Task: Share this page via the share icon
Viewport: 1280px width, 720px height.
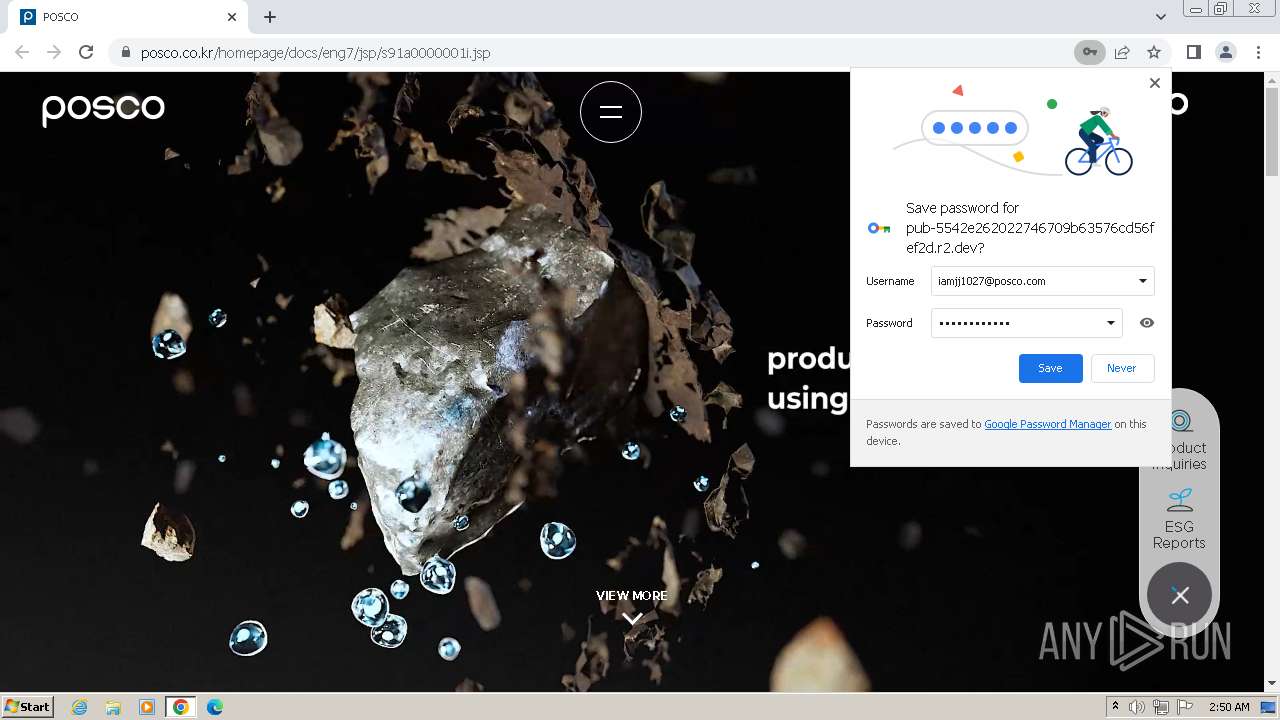Action: pos(1122,52)
